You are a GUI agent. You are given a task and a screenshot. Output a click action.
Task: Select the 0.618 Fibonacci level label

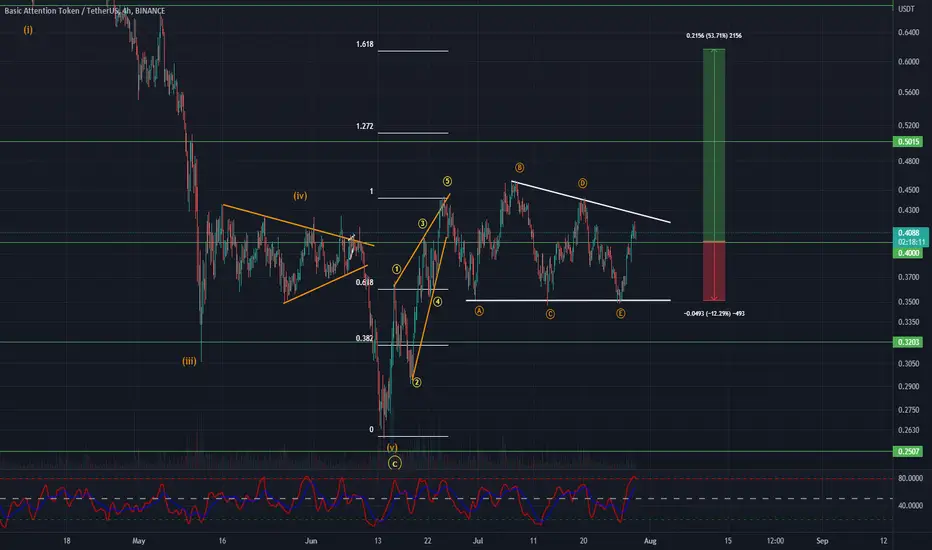click(x=364, y=282)
